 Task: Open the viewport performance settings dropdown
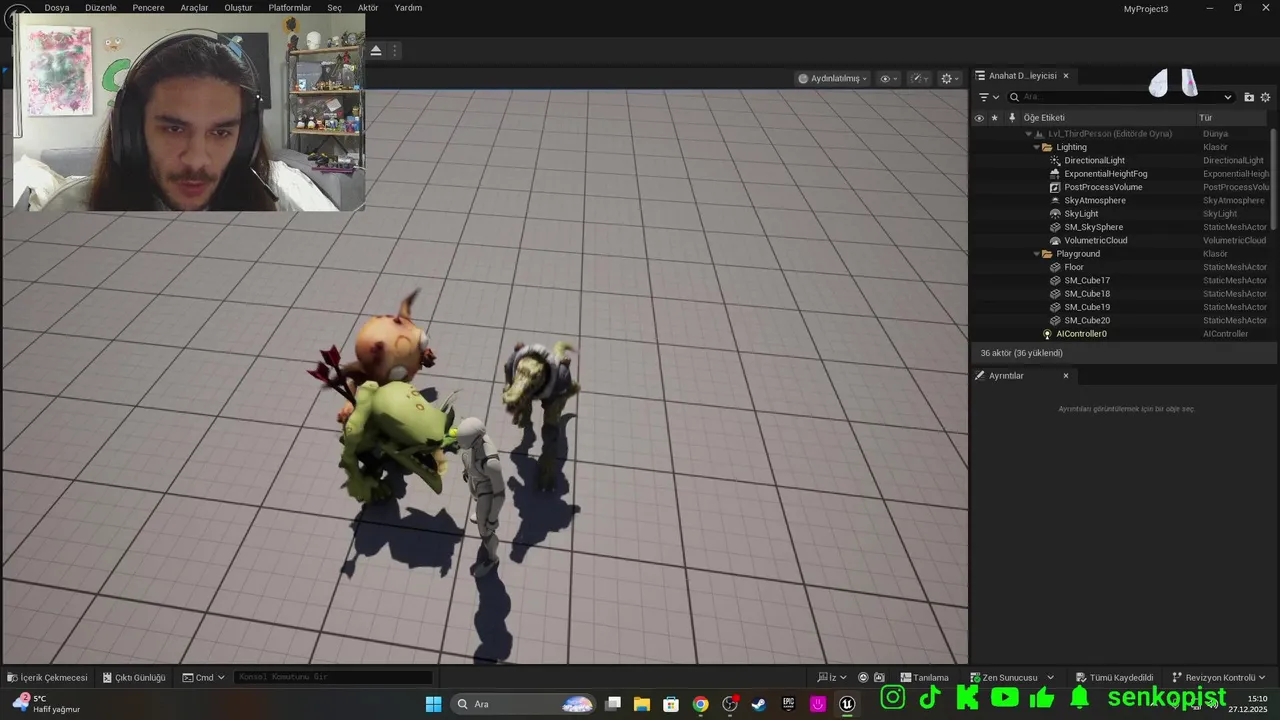tap(920, 78)
